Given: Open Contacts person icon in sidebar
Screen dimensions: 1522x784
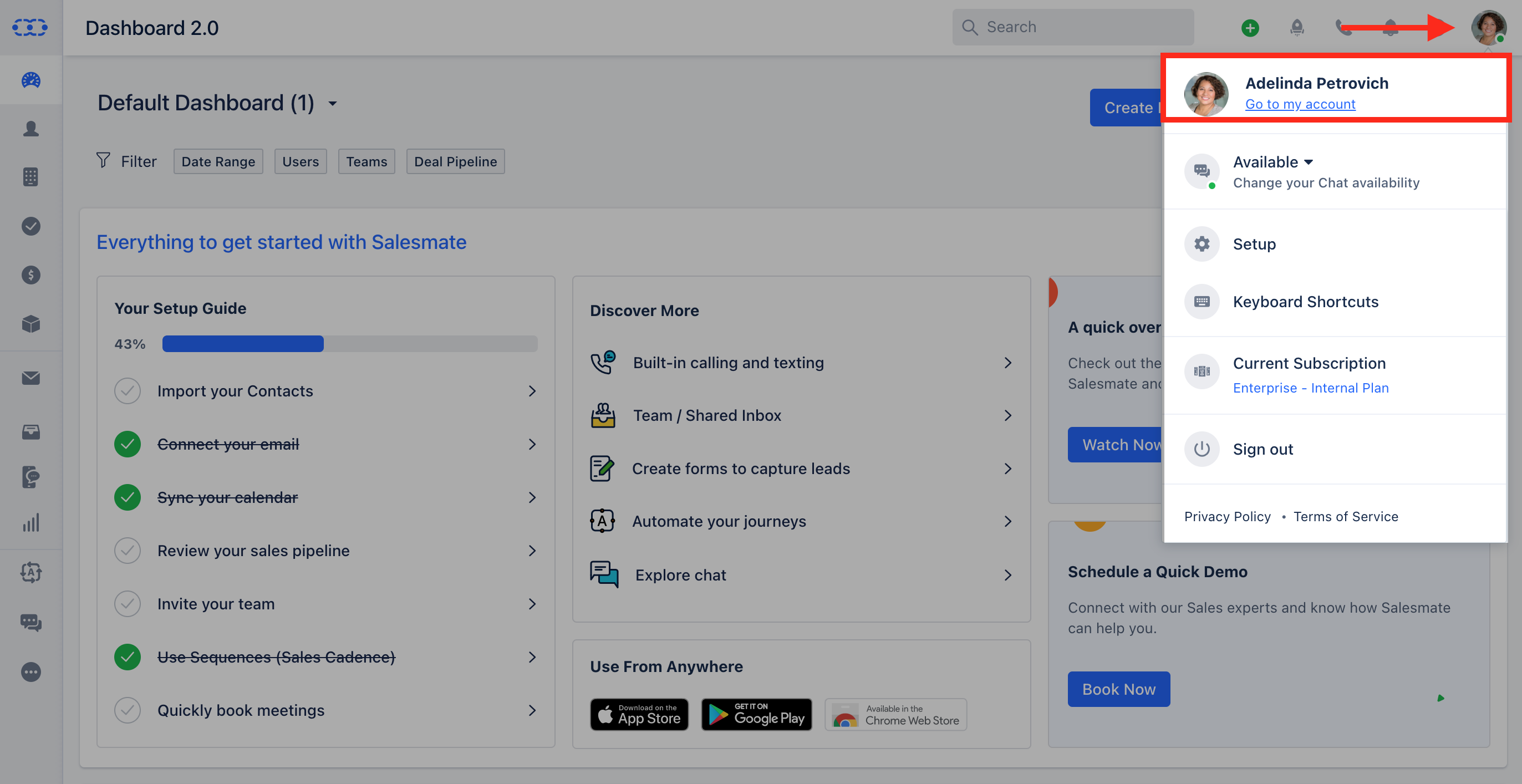Looking at the screenshot, I should point(30,128).
